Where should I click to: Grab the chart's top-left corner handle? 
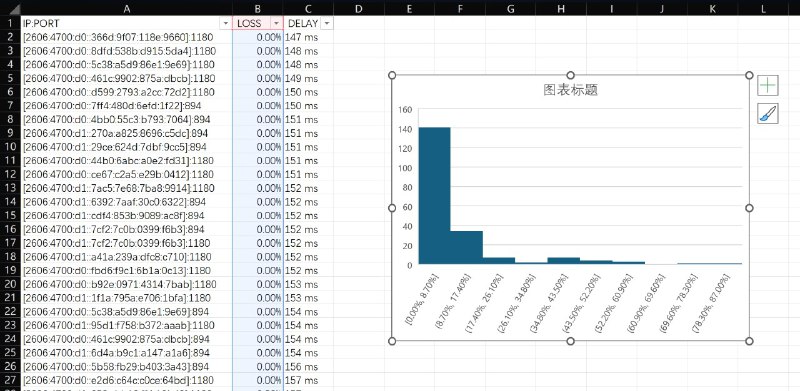tap(392, 75)
